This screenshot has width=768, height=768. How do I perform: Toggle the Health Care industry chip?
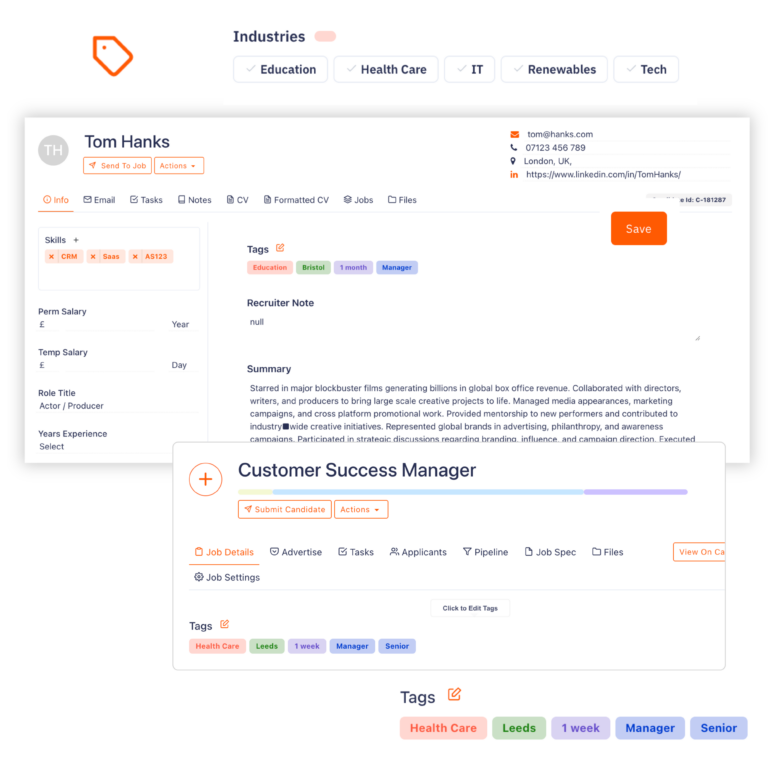(386, 70)
